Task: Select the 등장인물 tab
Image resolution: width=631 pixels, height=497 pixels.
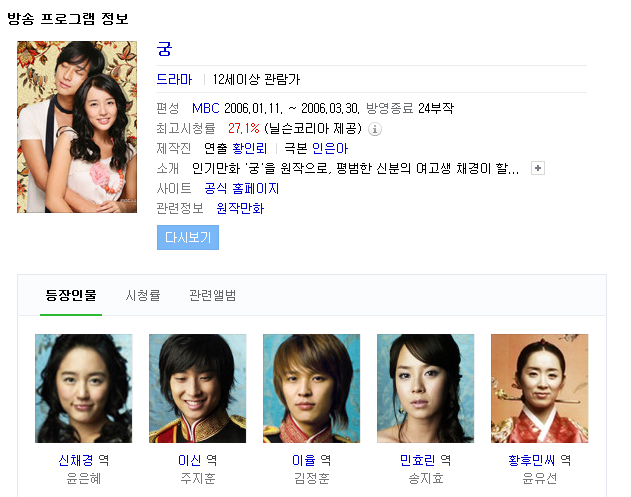Action: [71, 295]
